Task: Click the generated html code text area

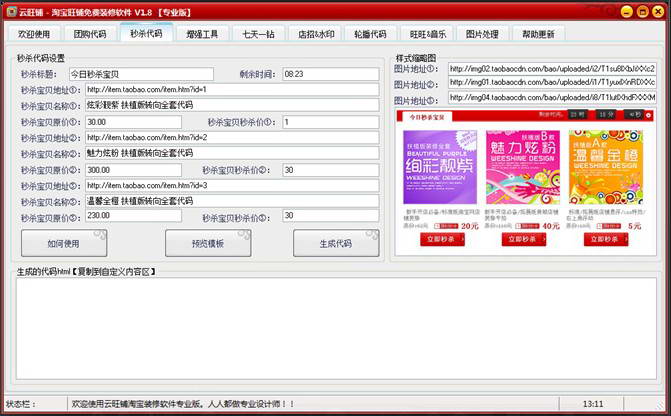Action: [x=336, y=328]
